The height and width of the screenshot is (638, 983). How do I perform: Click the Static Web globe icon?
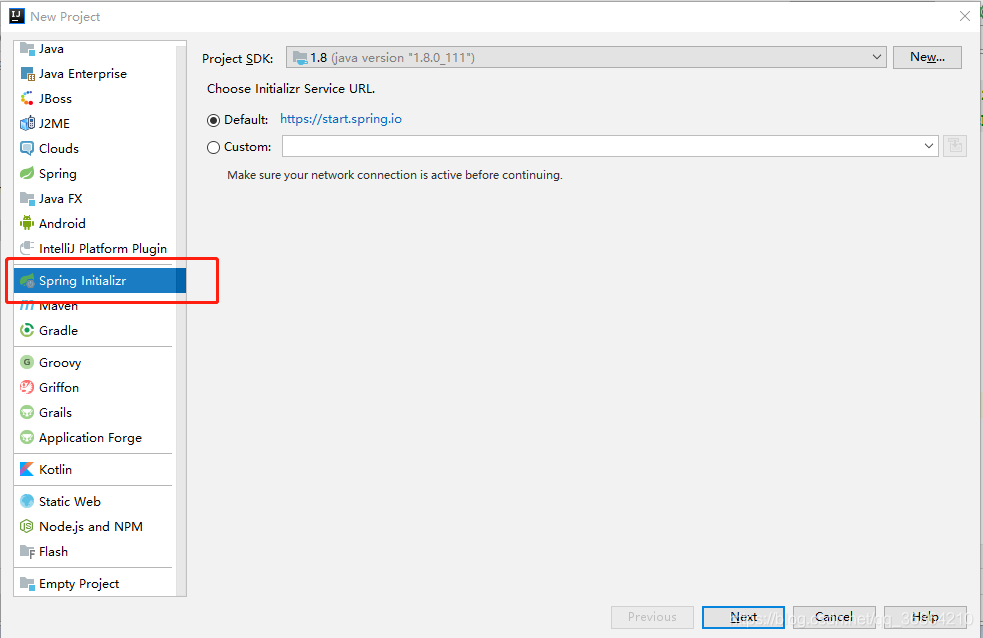27,501
